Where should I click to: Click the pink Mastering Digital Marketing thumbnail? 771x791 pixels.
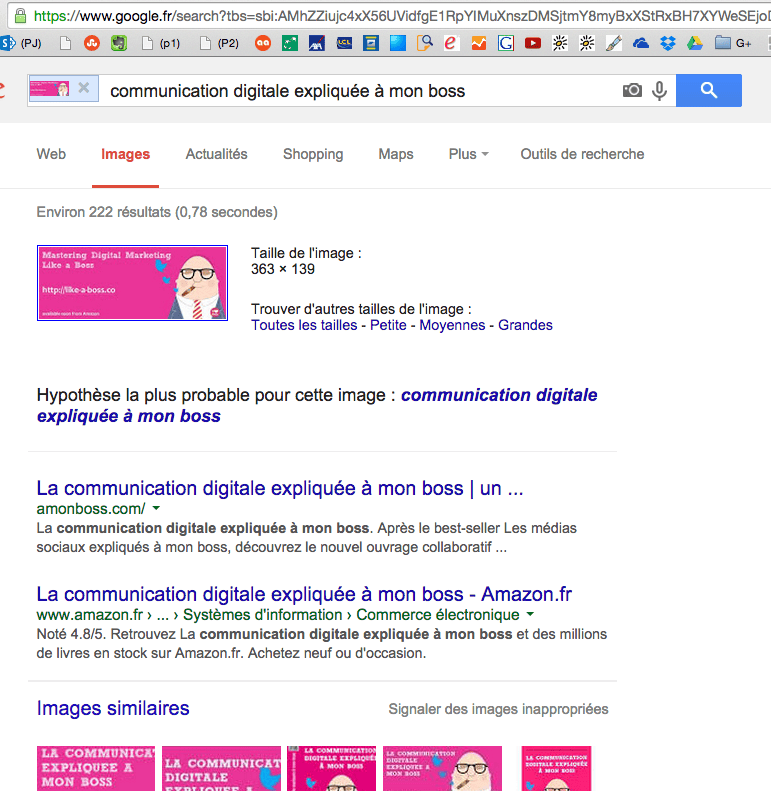132,282
